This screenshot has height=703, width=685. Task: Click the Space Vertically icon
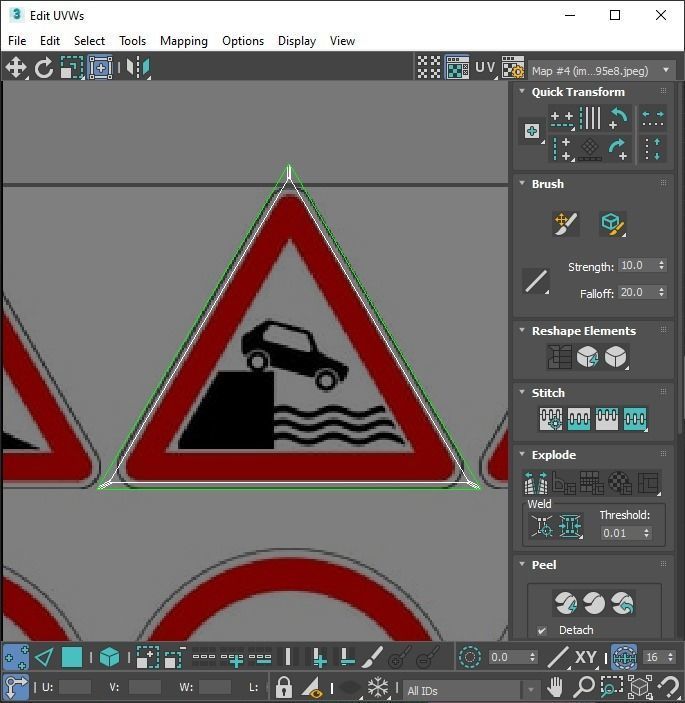[653, 149]
